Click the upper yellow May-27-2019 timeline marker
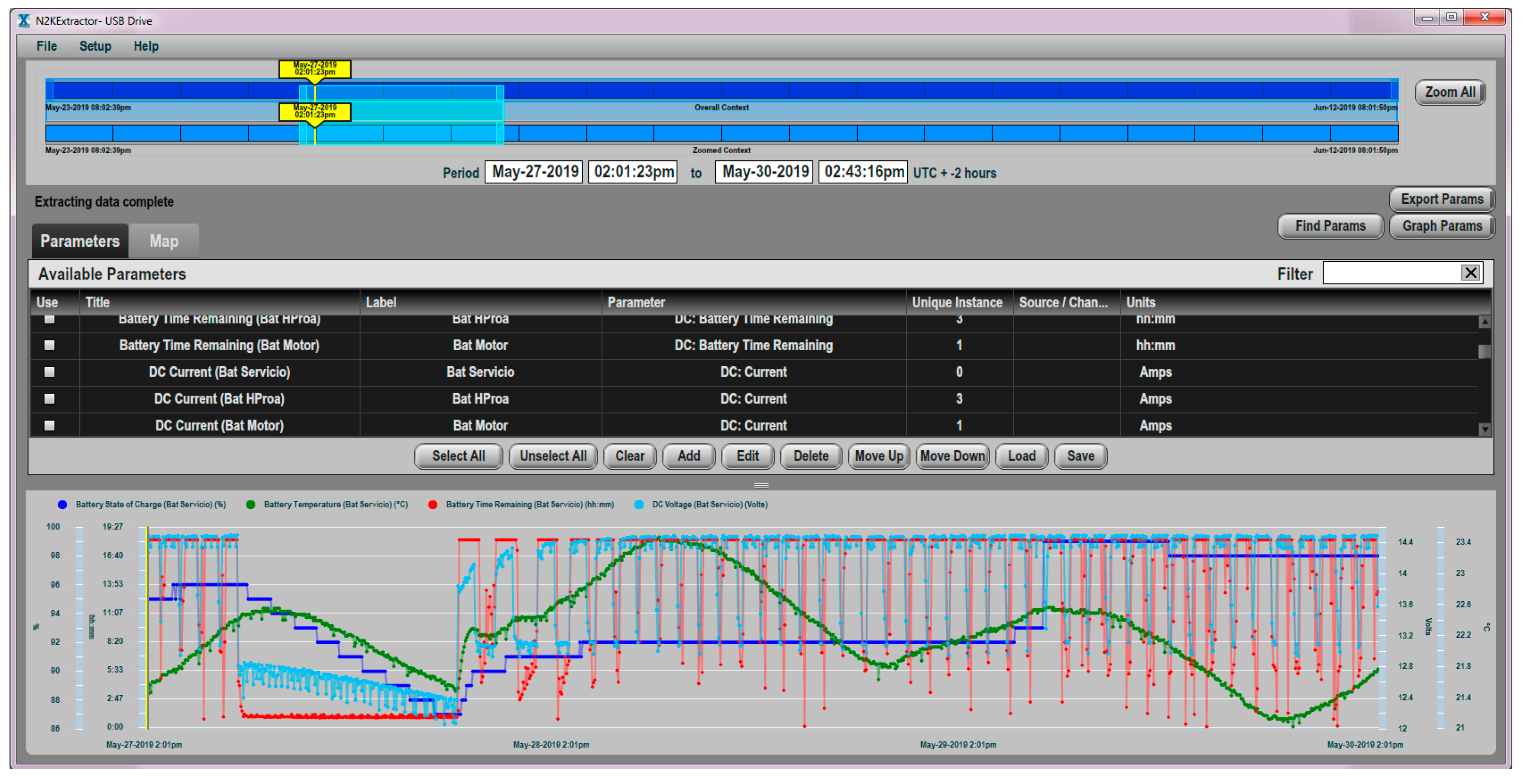Image resolution: width=1524 pixels, height=784 pixels. point(315,68)
